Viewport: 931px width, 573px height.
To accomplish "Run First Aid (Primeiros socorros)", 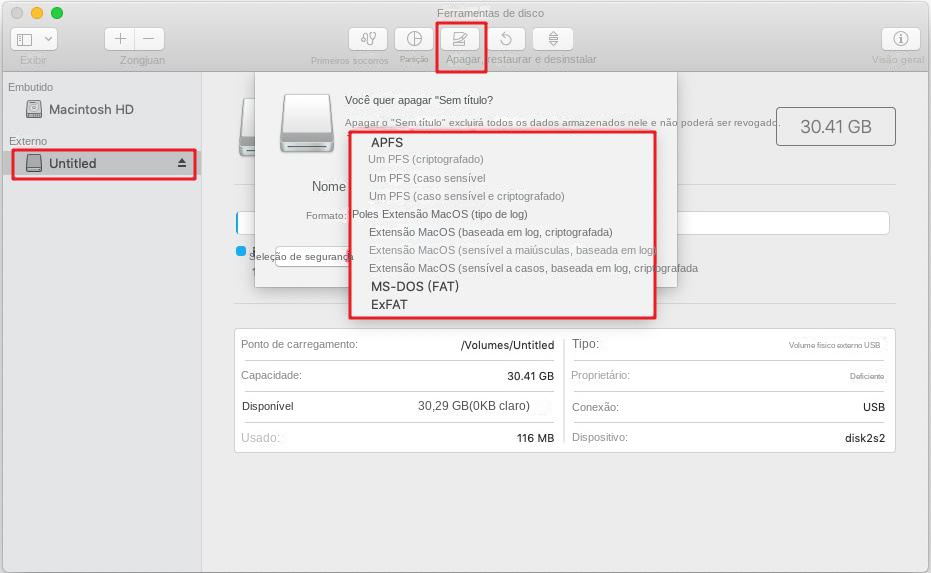I will pos(368,39).
